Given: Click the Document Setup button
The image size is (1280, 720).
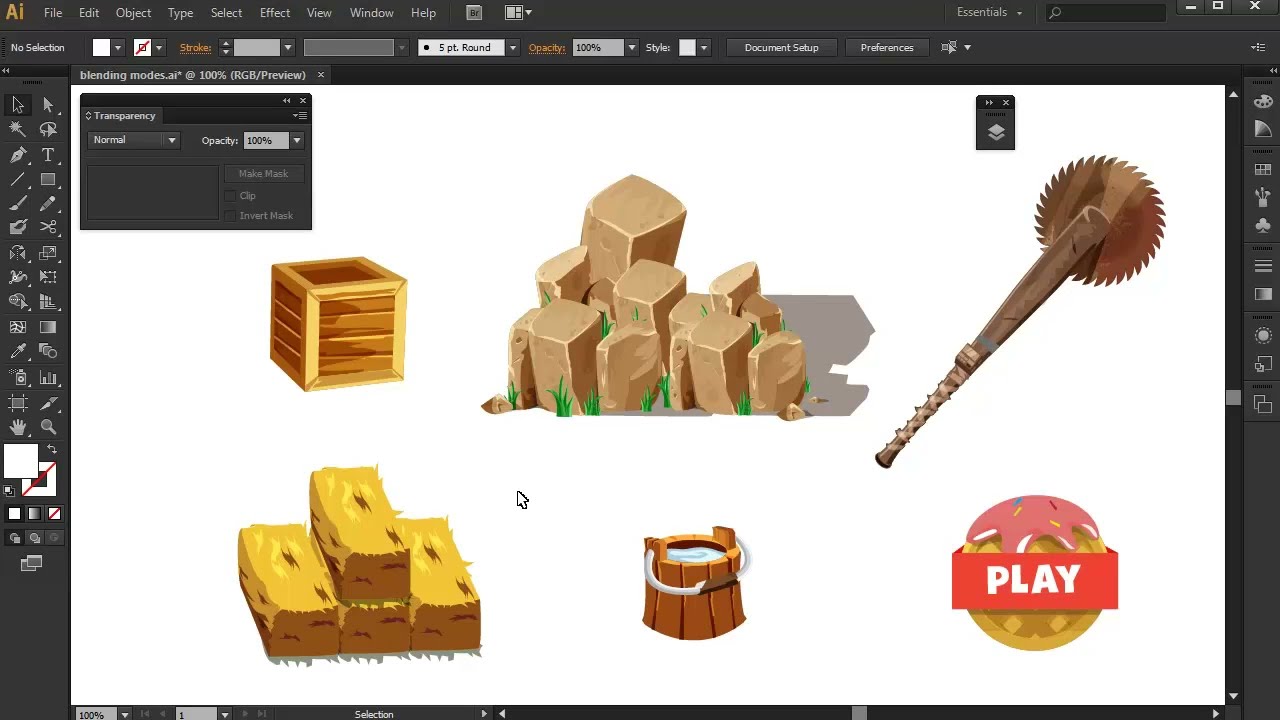Looking at the screenshot, I should (x=781, y=47).
